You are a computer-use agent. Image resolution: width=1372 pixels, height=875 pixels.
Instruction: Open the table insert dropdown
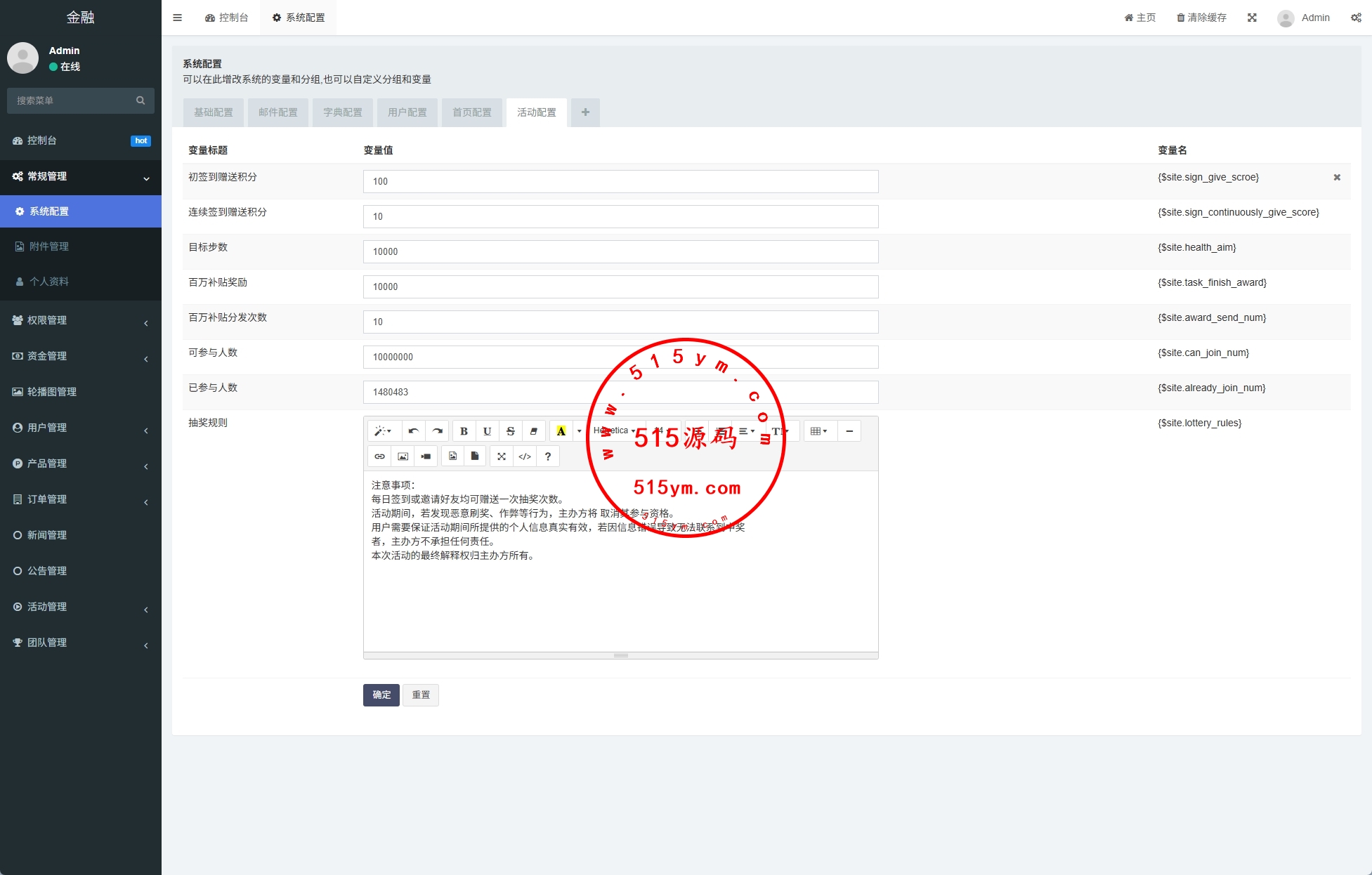tap(819, 431)
